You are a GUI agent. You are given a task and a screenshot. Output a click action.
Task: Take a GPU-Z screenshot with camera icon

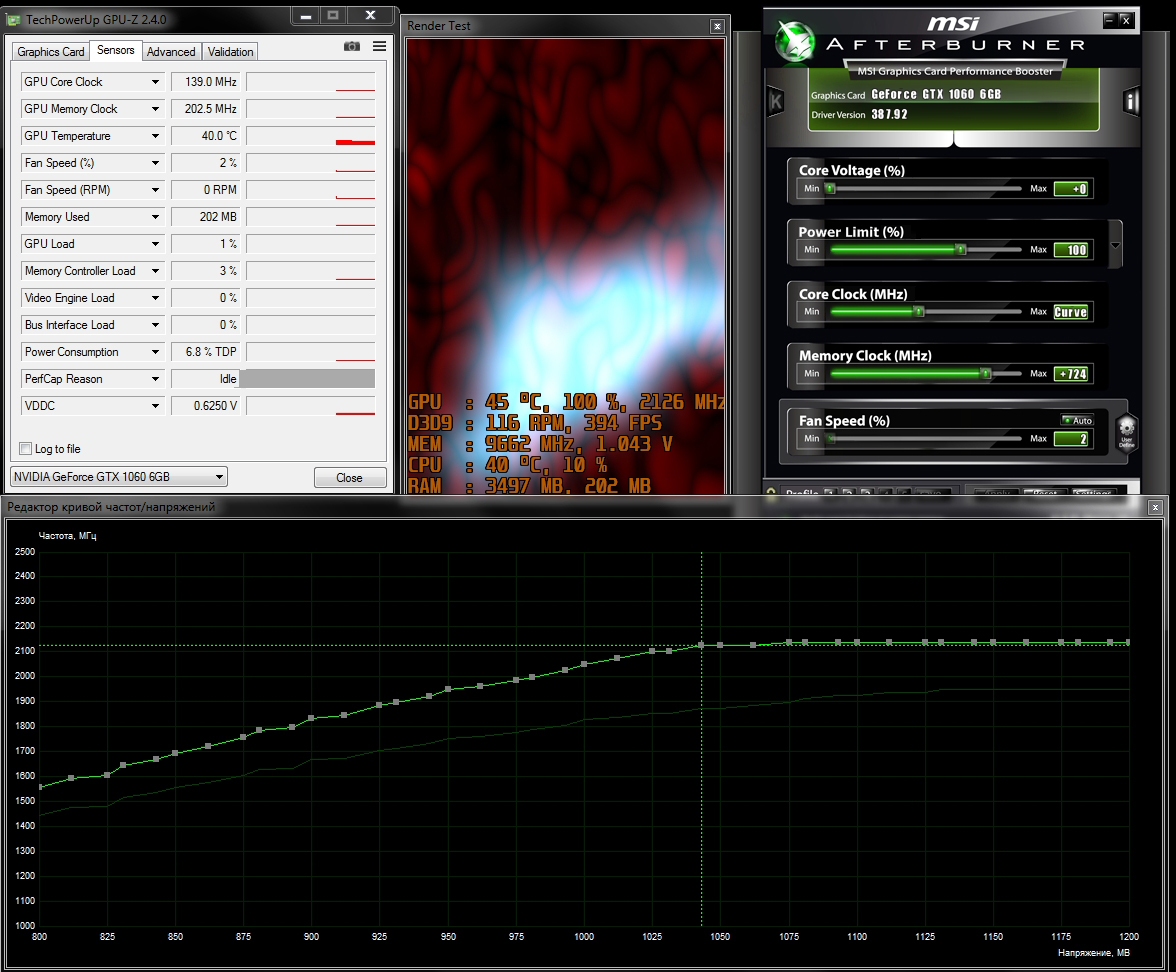352,46
